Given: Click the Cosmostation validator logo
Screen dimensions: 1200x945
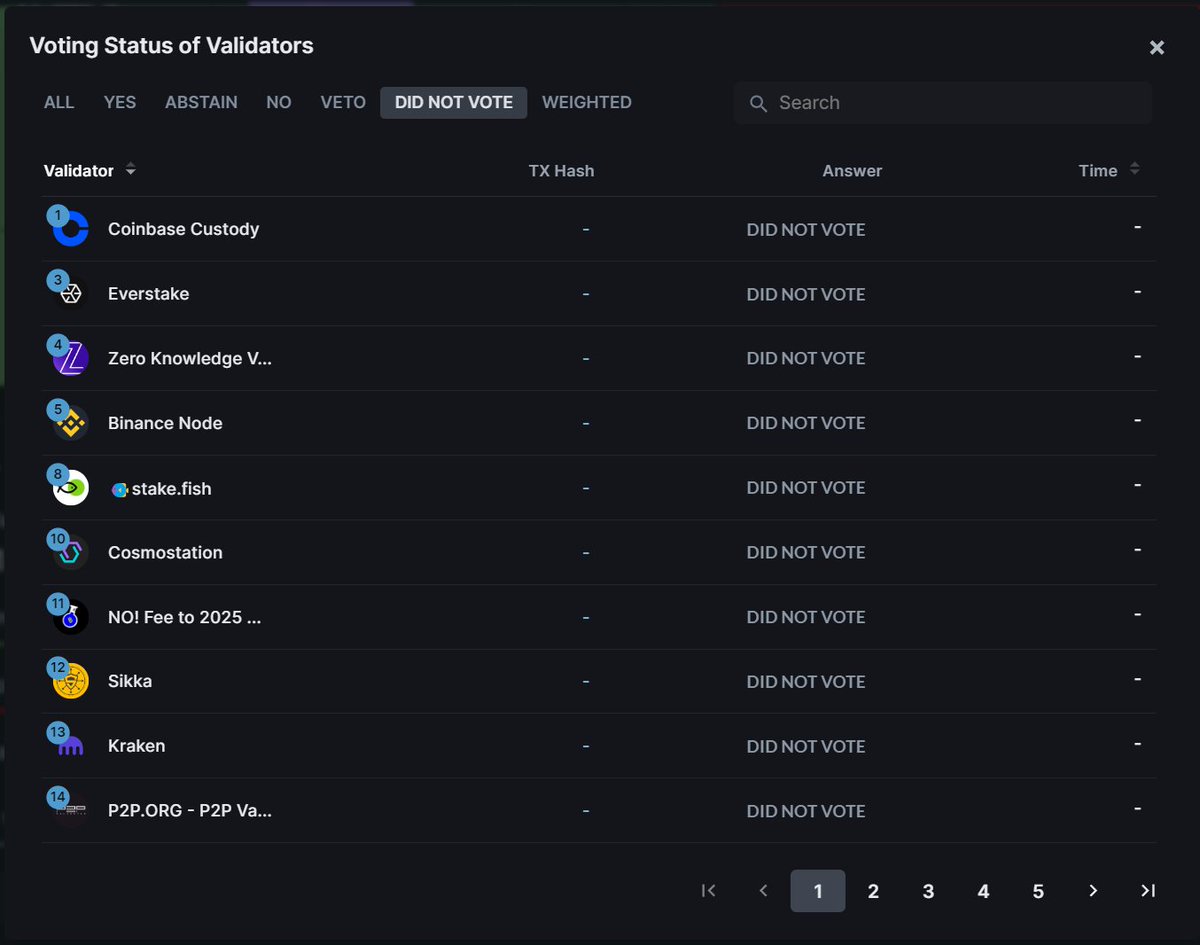Looking at the screenshot, I should [x=71, y=552].
